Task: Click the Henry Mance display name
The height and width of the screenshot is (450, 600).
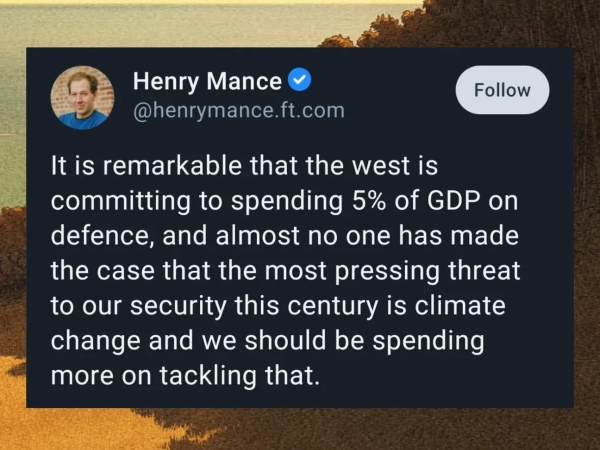Action: (x=207, y=81)
